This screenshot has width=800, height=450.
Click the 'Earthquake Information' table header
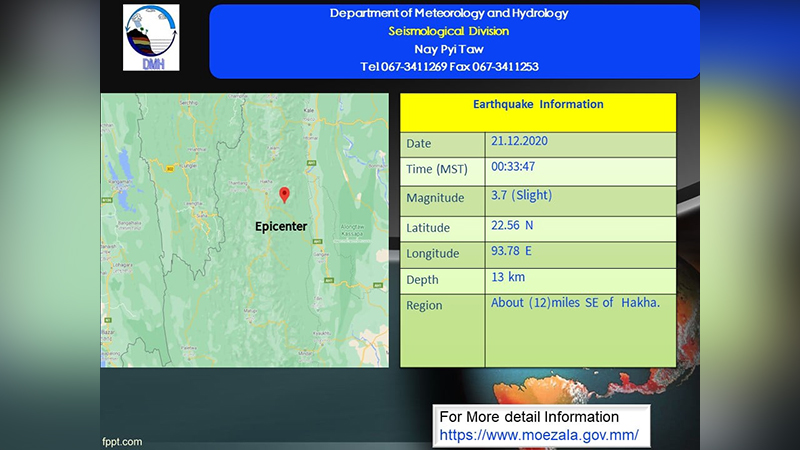[538, 104]
